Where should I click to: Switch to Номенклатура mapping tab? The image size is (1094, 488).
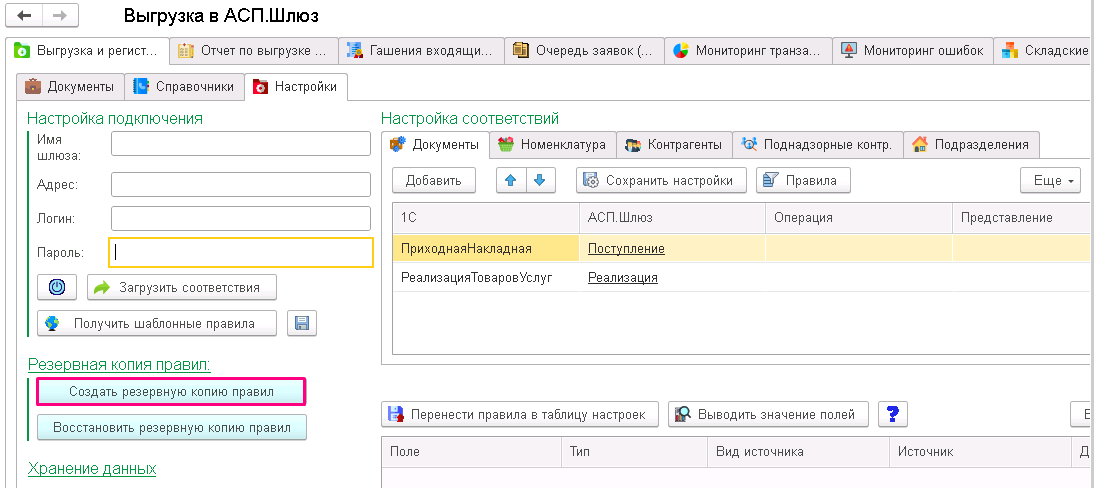[x=553, y=145]
